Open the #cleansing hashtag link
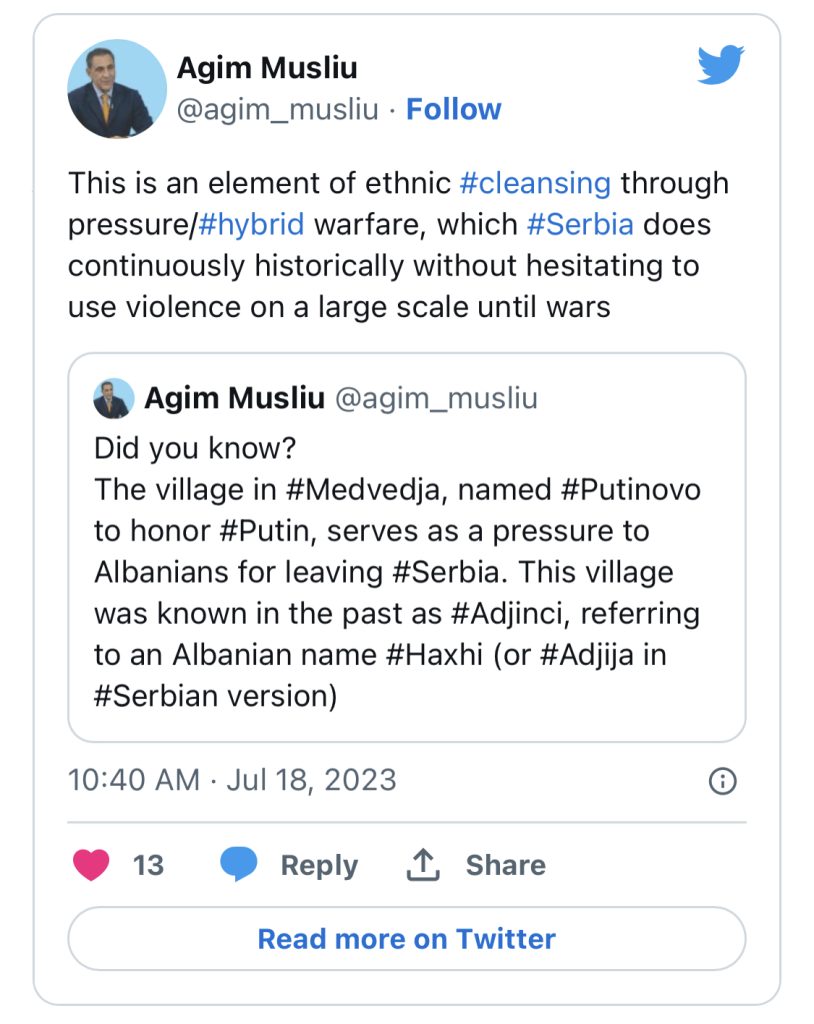Screen dimensions: 814x1024 click(535, 183)
